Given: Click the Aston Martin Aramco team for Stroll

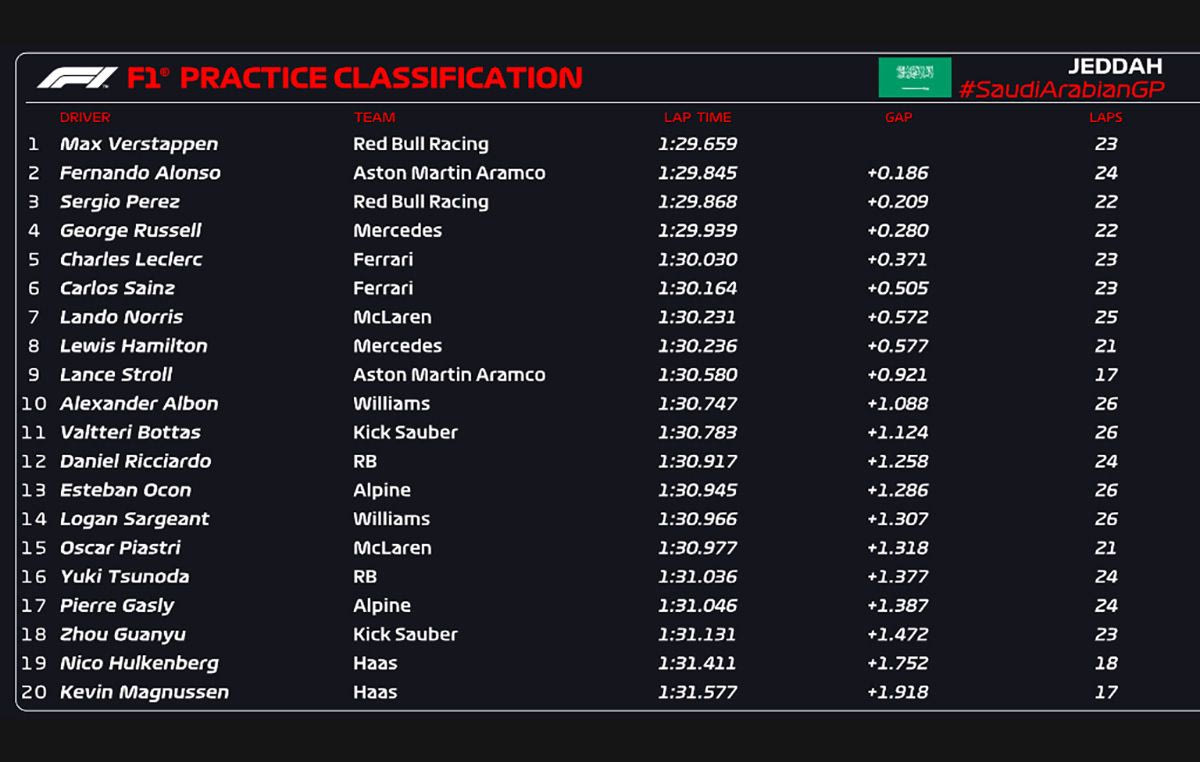Looking at the screenshot, I should [x=449, y=375].
